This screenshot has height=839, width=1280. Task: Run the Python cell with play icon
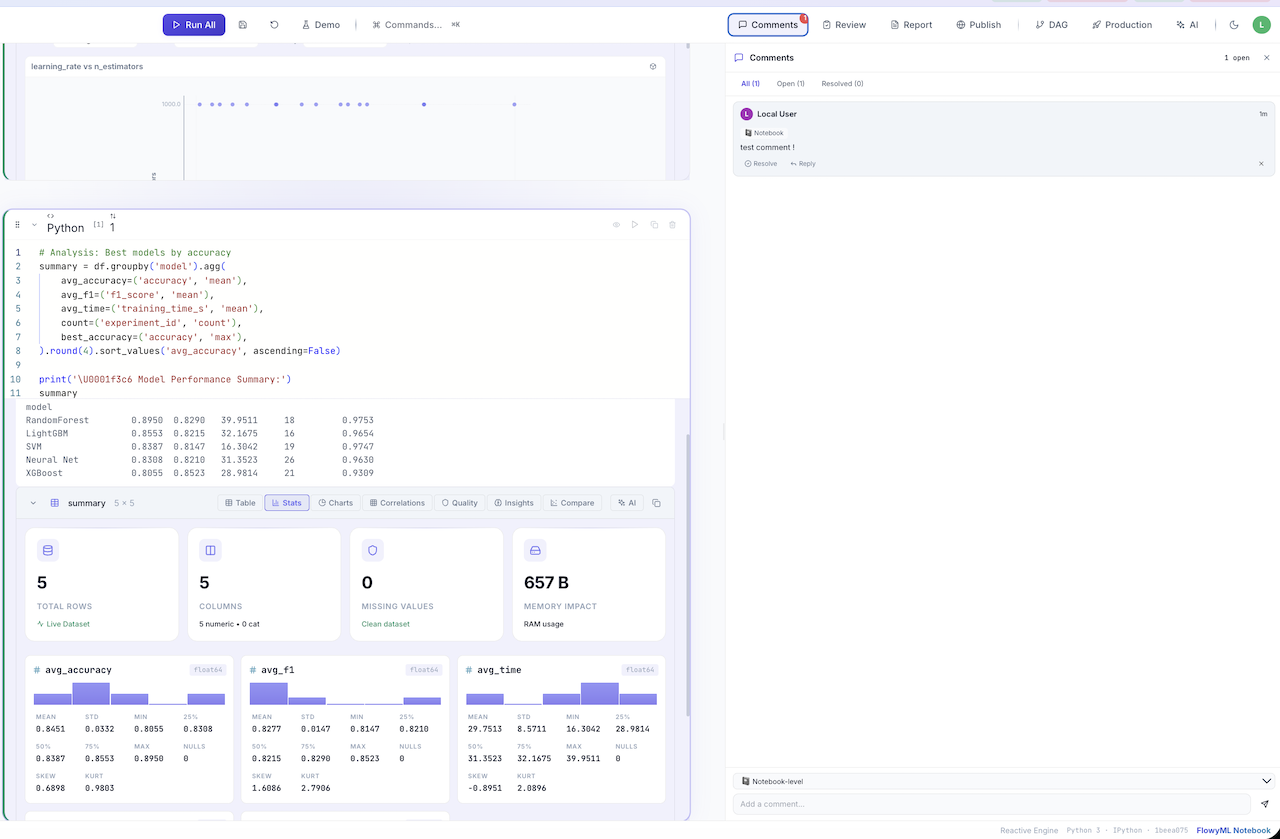(x=635, y=225)
